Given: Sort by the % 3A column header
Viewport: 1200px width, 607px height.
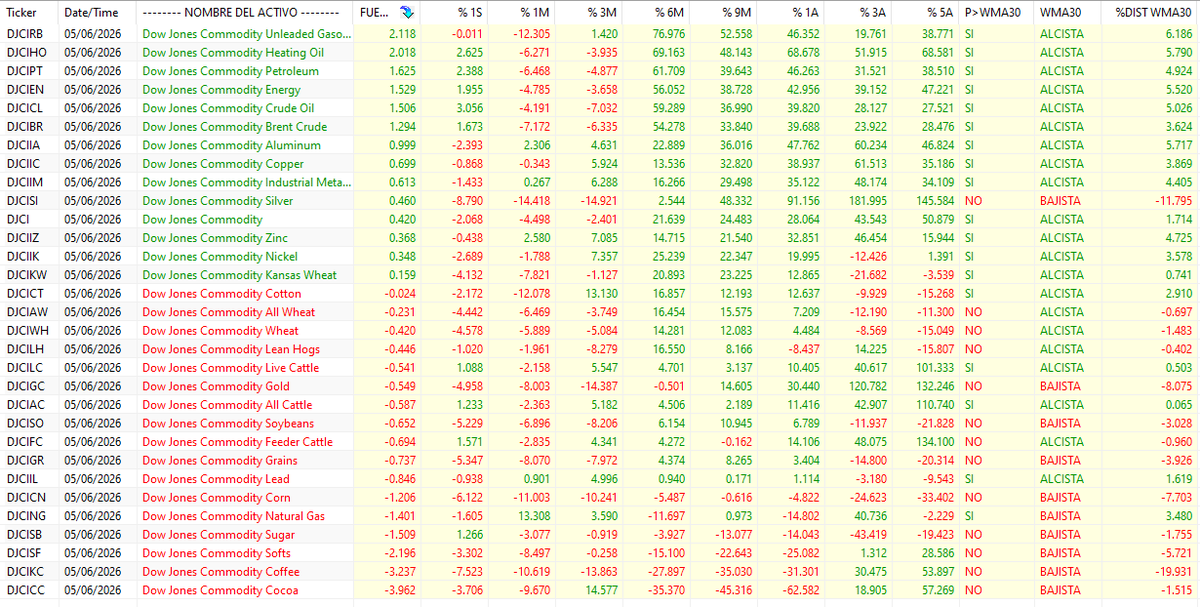Looking at the screenshot, I should [x=871, y=13].
